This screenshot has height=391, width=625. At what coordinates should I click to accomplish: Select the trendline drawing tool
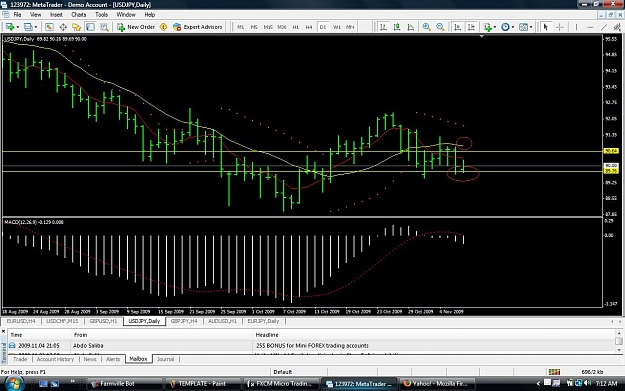click(x=604, y=27)
